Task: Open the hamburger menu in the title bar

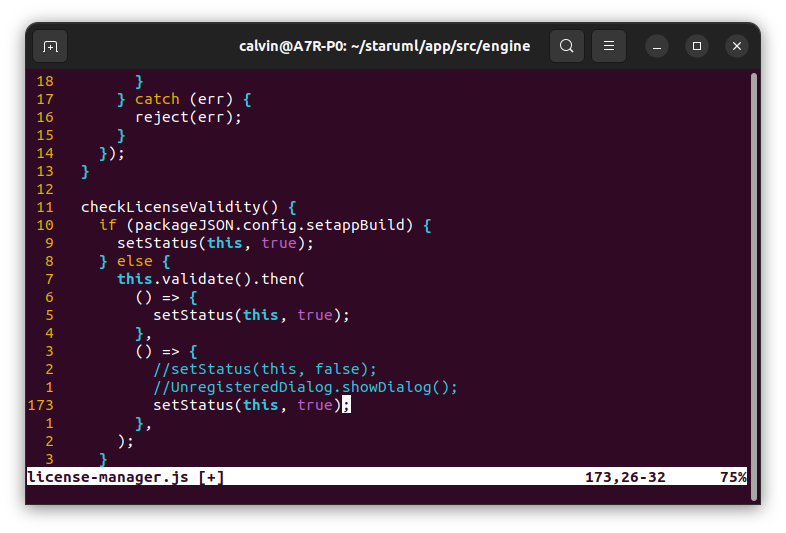Action: (609, 46)
